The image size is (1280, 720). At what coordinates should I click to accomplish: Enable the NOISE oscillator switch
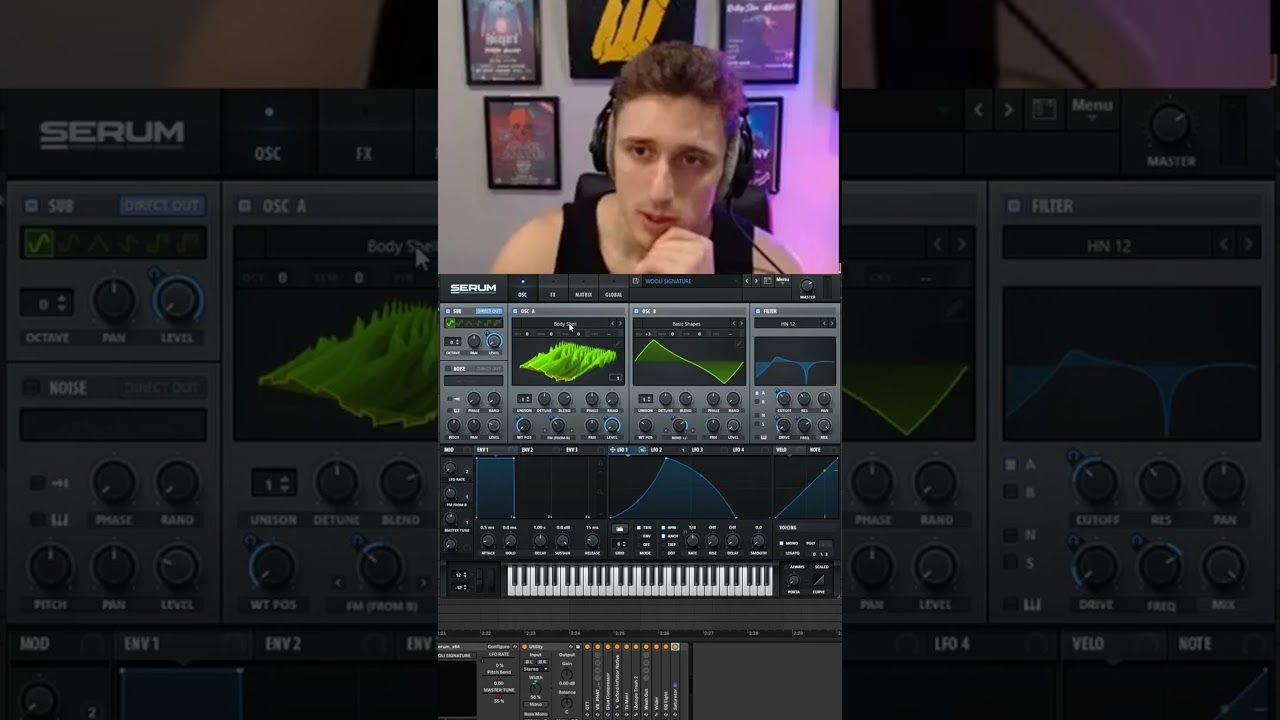pyautogui.click(x=447, y=369)
